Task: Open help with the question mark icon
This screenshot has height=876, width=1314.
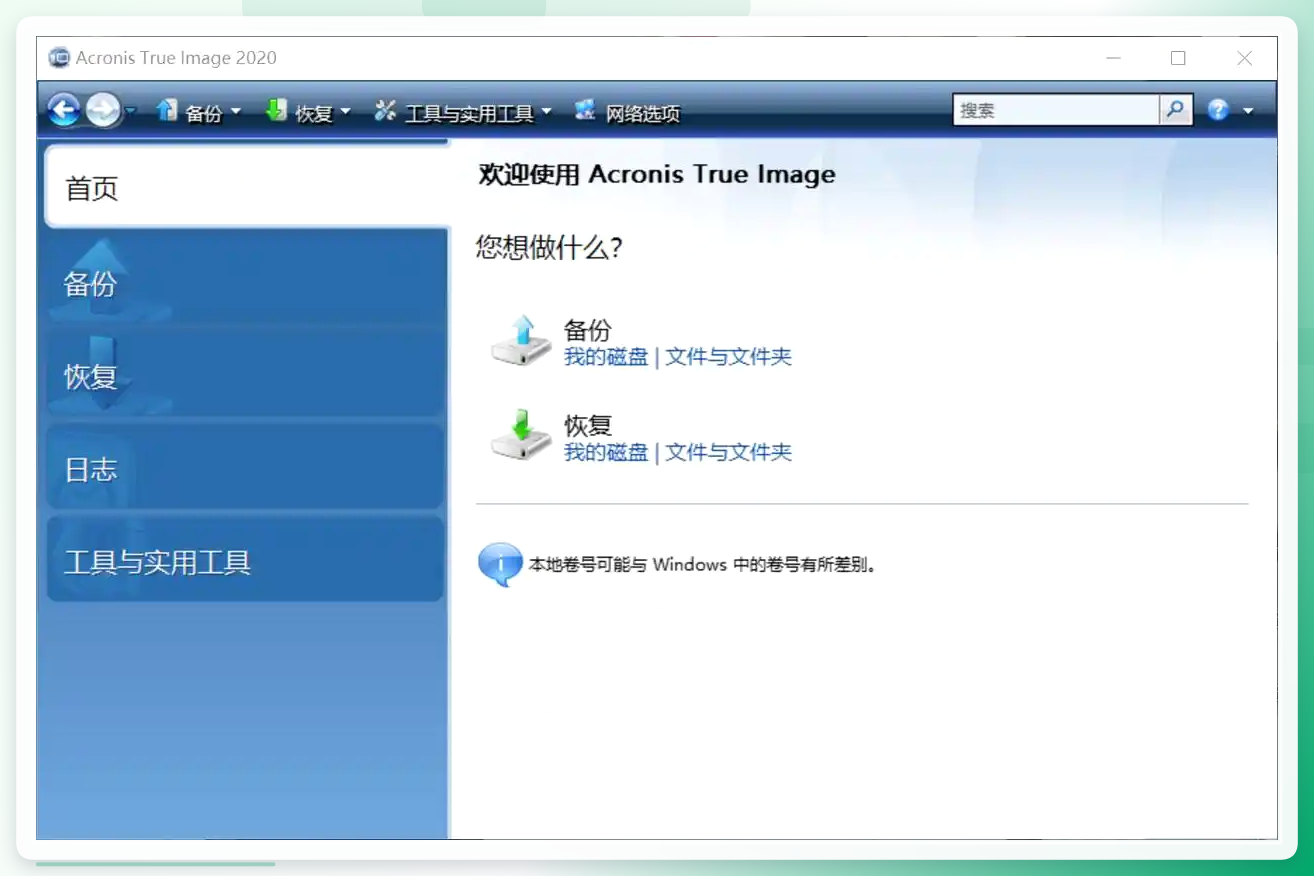Action: click(x=1218, y=110)
